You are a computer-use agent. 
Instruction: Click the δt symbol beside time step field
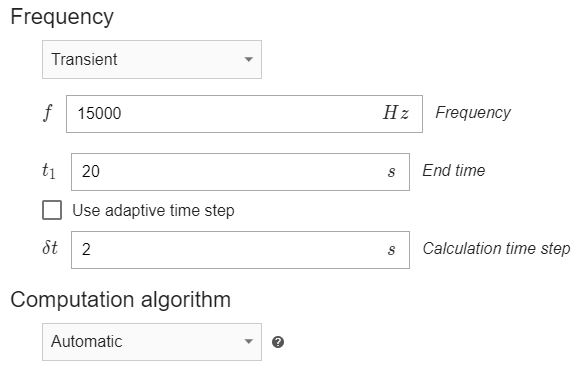pyautogui.click(x=50, y=248)
